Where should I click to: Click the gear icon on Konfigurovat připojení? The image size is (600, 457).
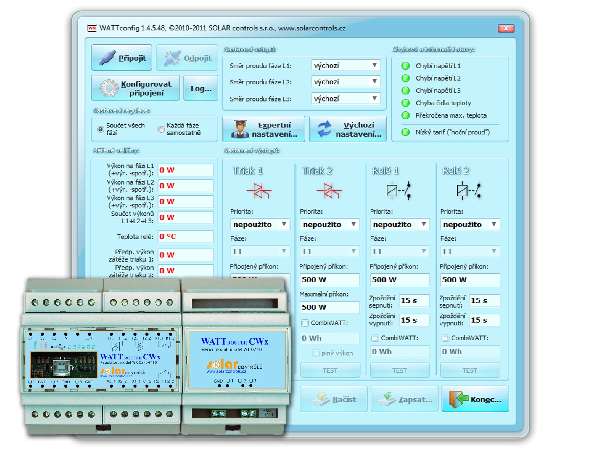coord(109,88)
